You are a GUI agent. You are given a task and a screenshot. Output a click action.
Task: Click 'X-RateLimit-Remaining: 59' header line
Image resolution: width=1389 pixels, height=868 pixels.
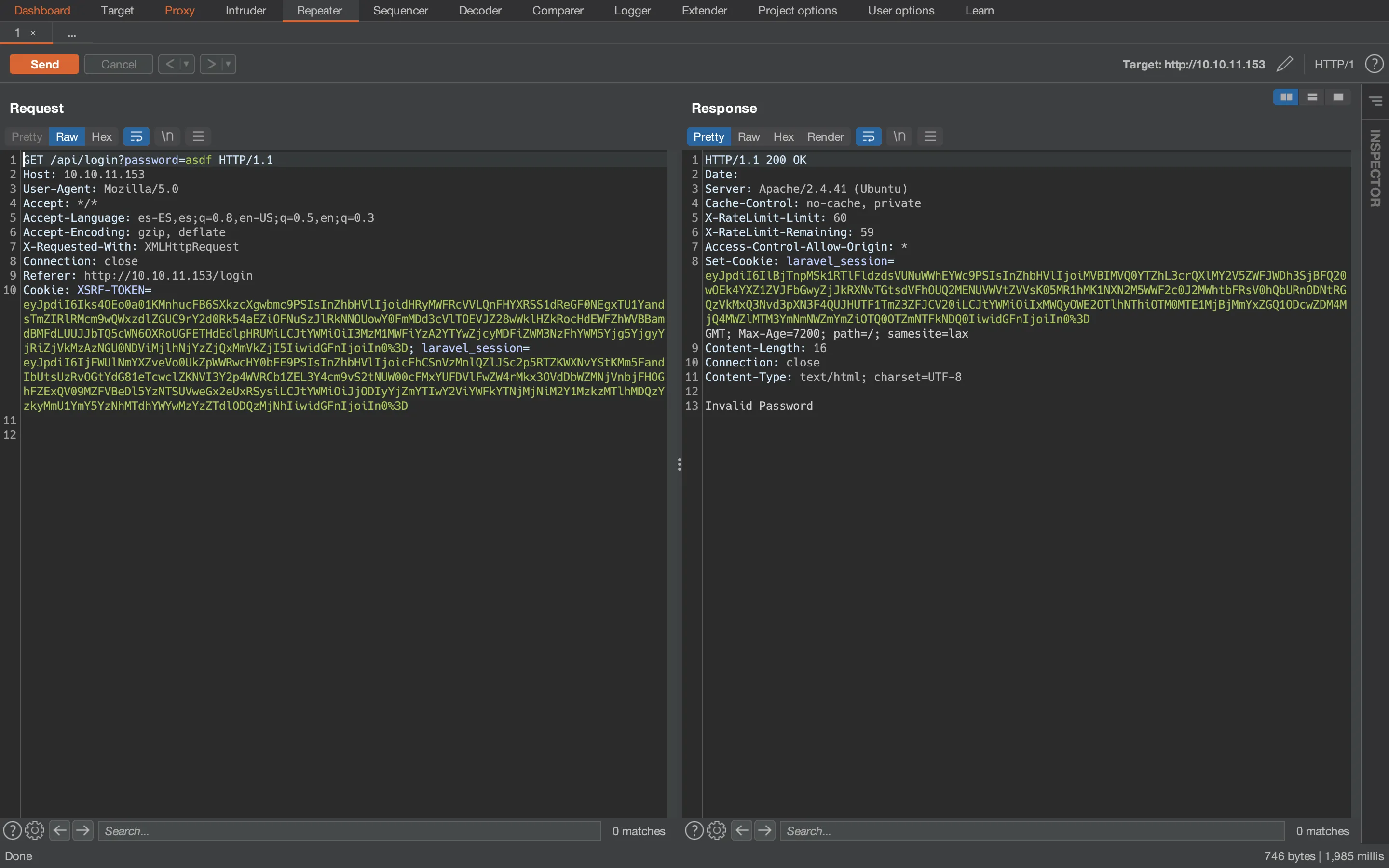pos(789,232)
